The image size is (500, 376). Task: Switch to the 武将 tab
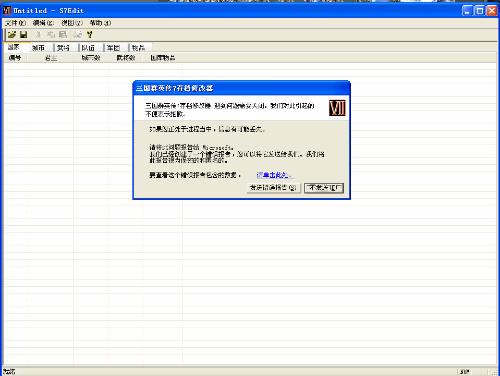point(63,48)
